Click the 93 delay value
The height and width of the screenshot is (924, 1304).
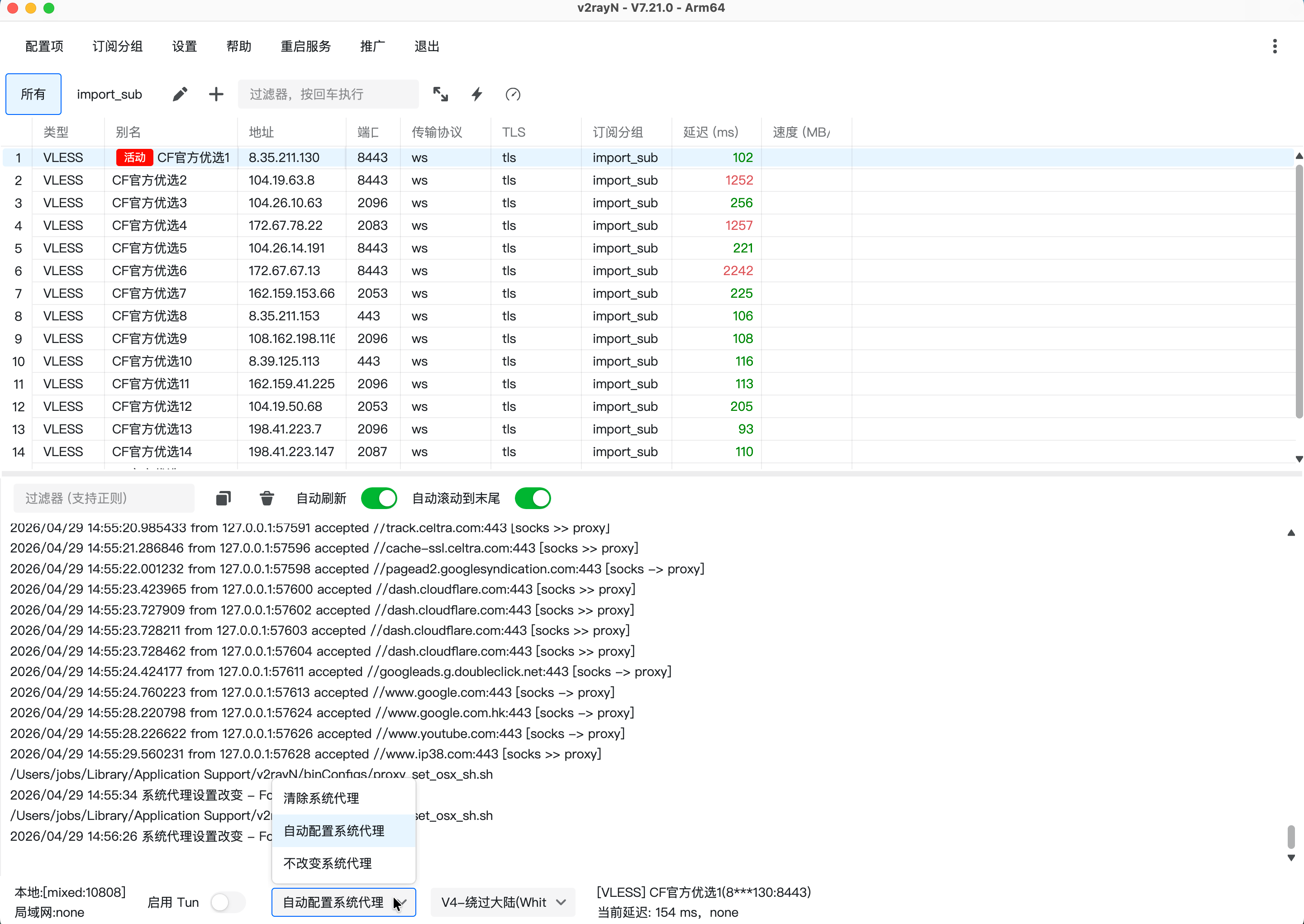[745, 429]
